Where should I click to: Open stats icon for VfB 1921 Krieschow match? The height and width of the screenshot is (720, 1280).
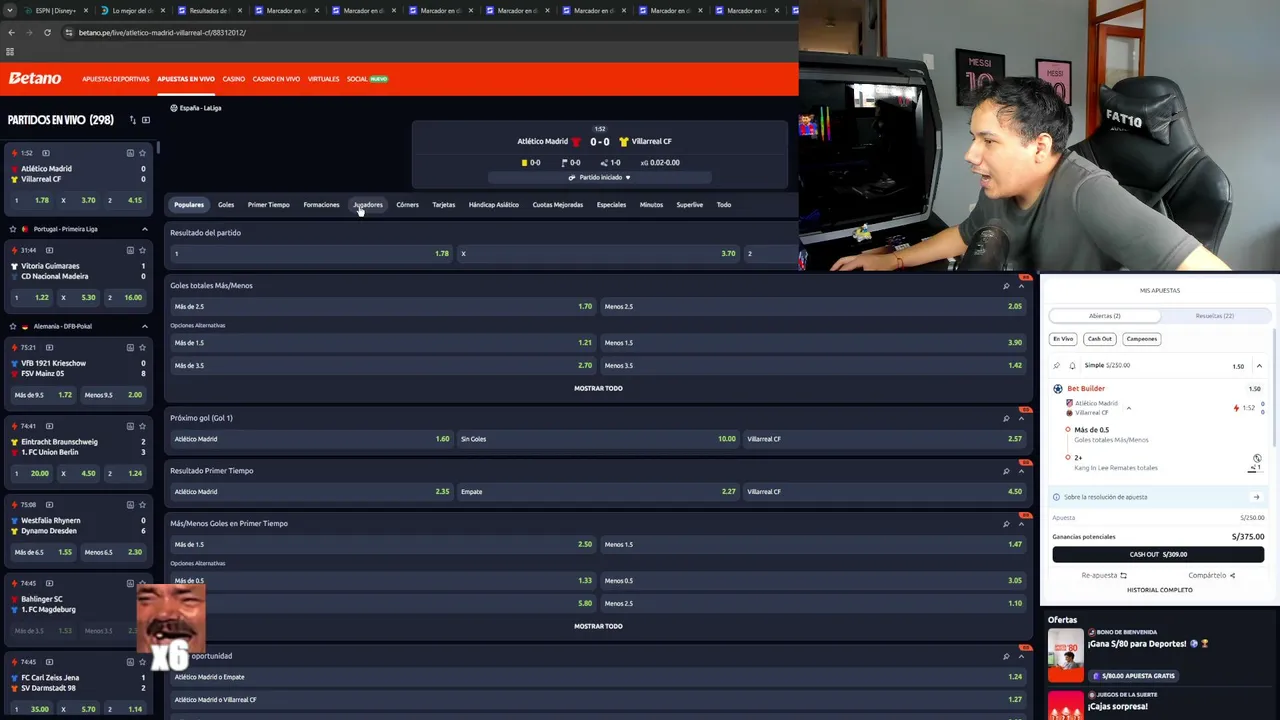click(x=130, y=347)
